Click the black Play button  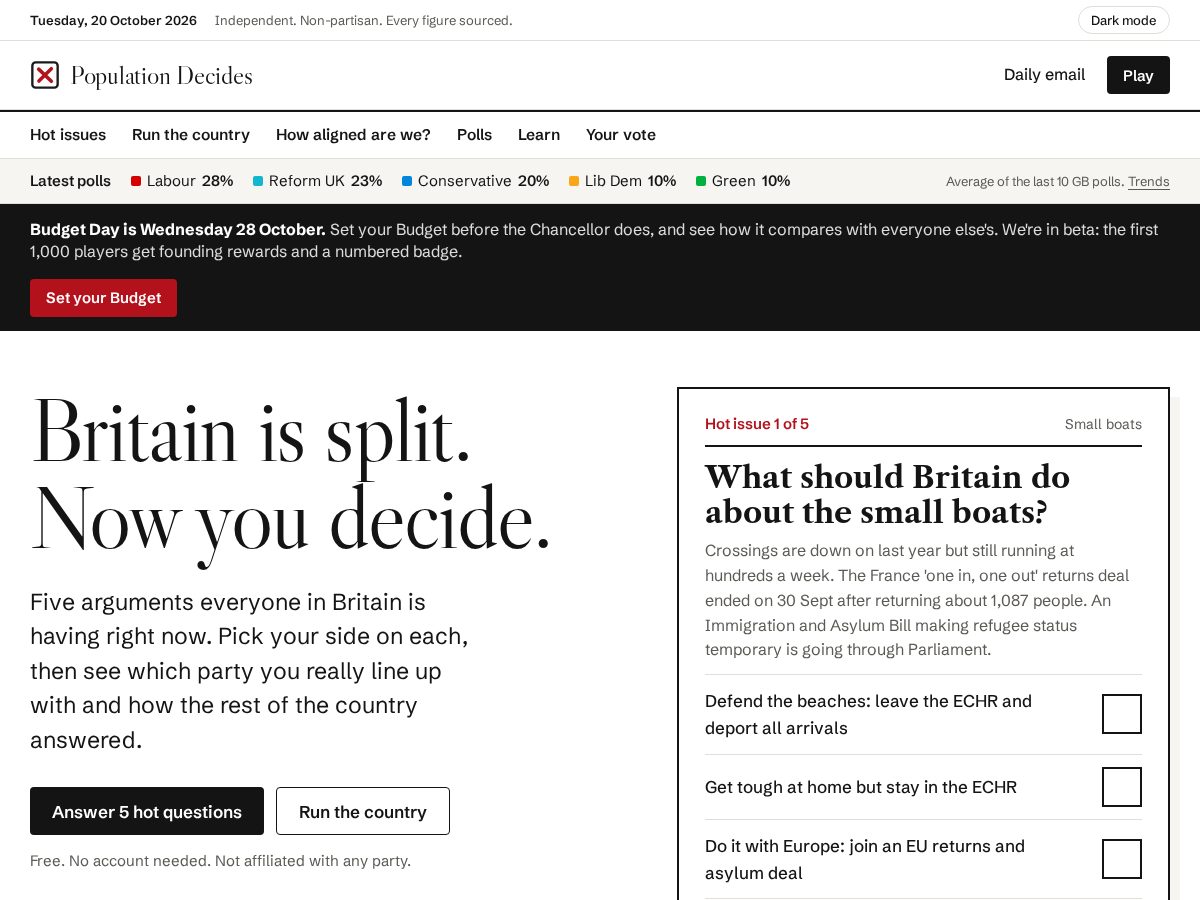pos(1138,75)
